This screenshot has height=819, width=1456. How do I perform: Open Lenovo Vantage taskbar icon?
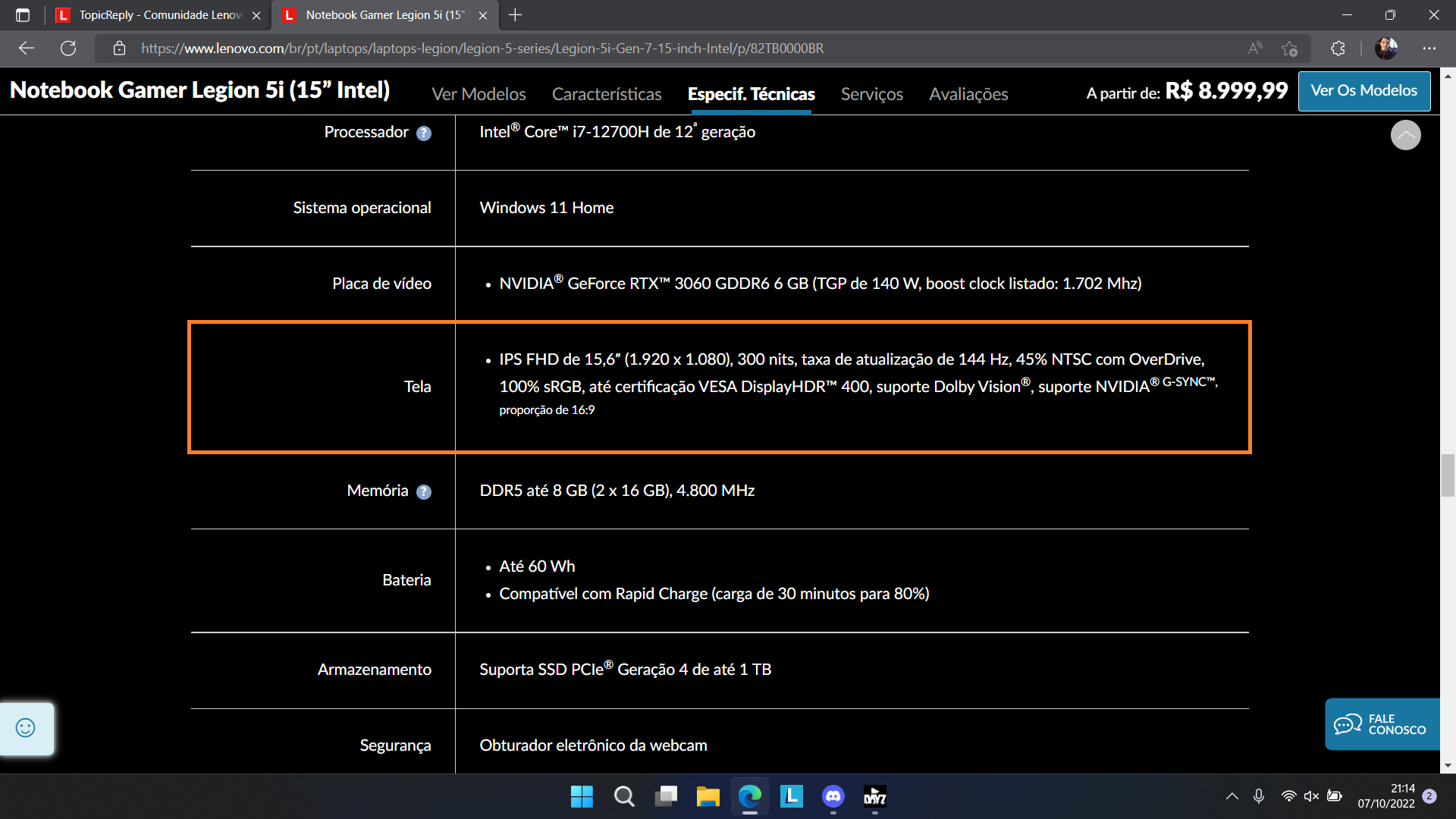point(792,796)
